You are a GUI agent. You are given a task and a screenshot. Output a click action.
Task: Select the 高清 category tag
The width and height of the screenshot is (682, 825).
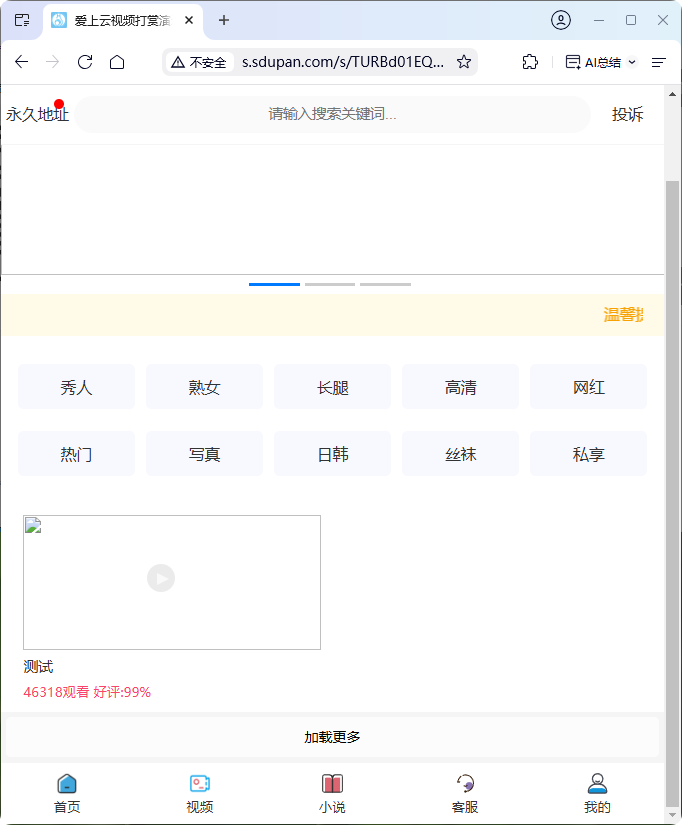click(x=460, y=387)
